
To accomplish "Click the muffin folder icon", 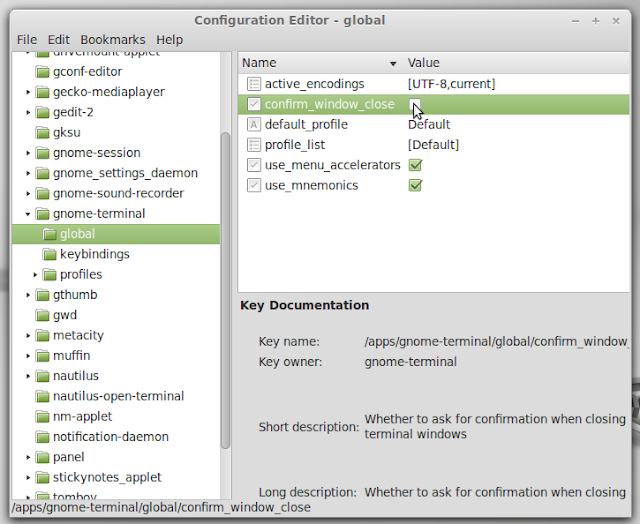I will 42,356.
